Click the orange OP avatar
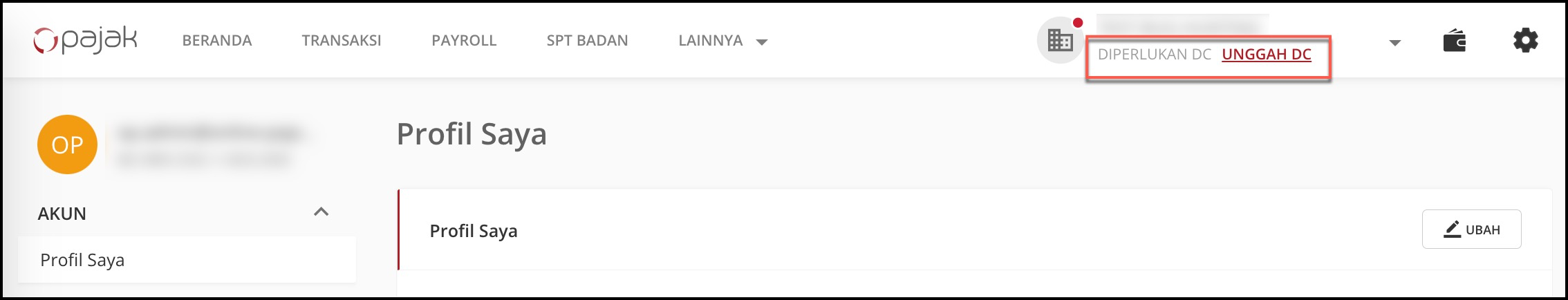The width and height of the screenshot is (1568, 300). pos(67,144)
